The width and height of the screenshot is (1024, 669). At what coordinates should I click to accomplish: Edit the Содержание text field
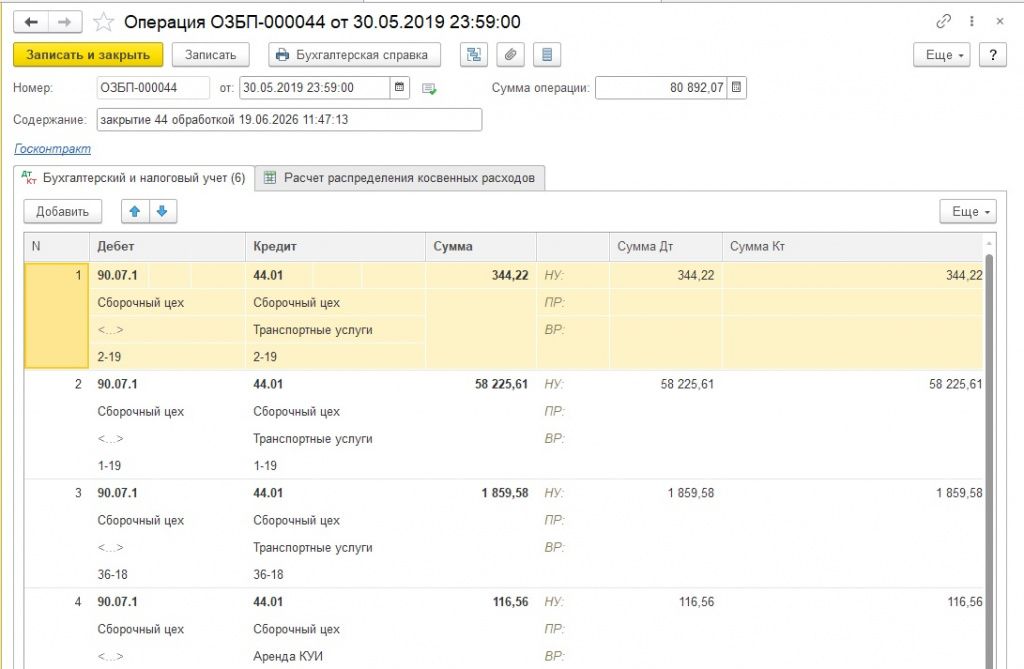click(x=289, y=120)
